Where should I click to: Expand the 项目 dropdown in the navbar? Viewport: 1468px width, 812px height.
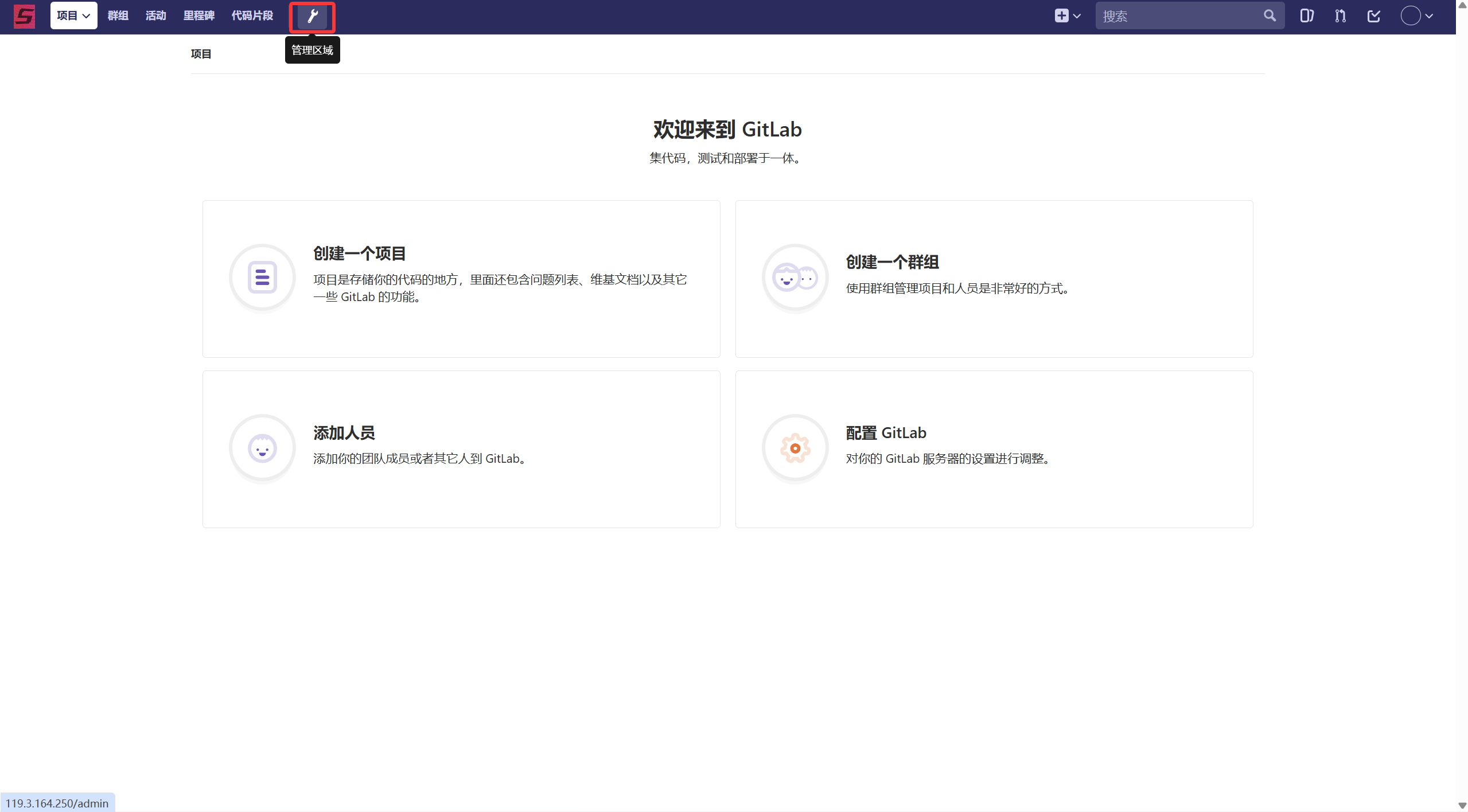tap(73, 16)
